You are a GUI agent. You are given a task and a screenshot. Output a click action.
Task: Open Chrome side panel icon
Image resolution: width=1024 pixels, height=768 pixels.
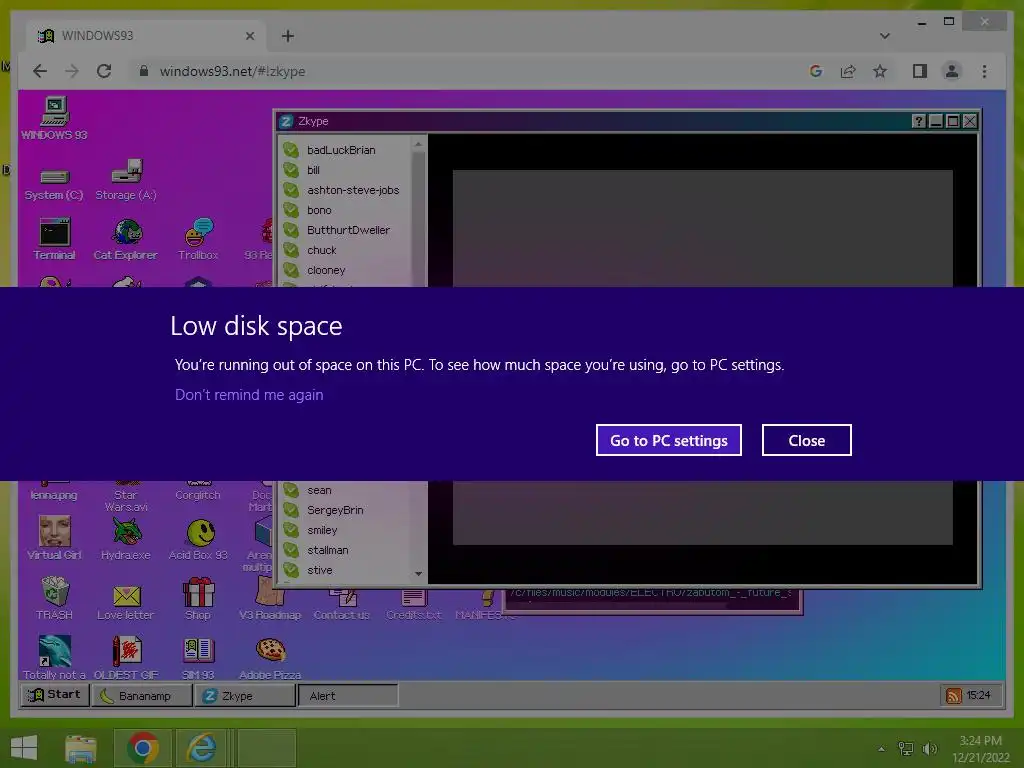(920, 71)
